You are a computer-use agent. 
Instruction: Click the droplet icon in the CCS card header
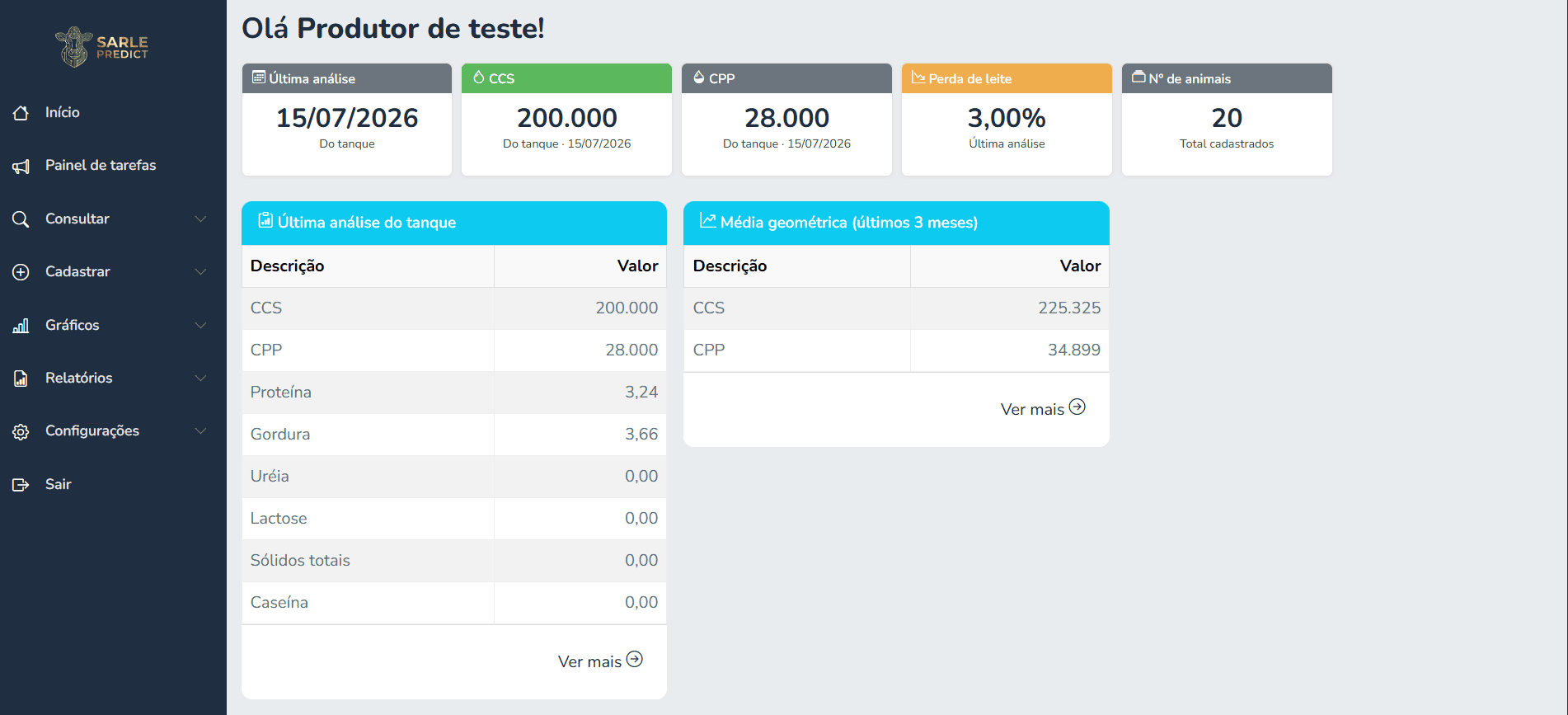(479, 78)
